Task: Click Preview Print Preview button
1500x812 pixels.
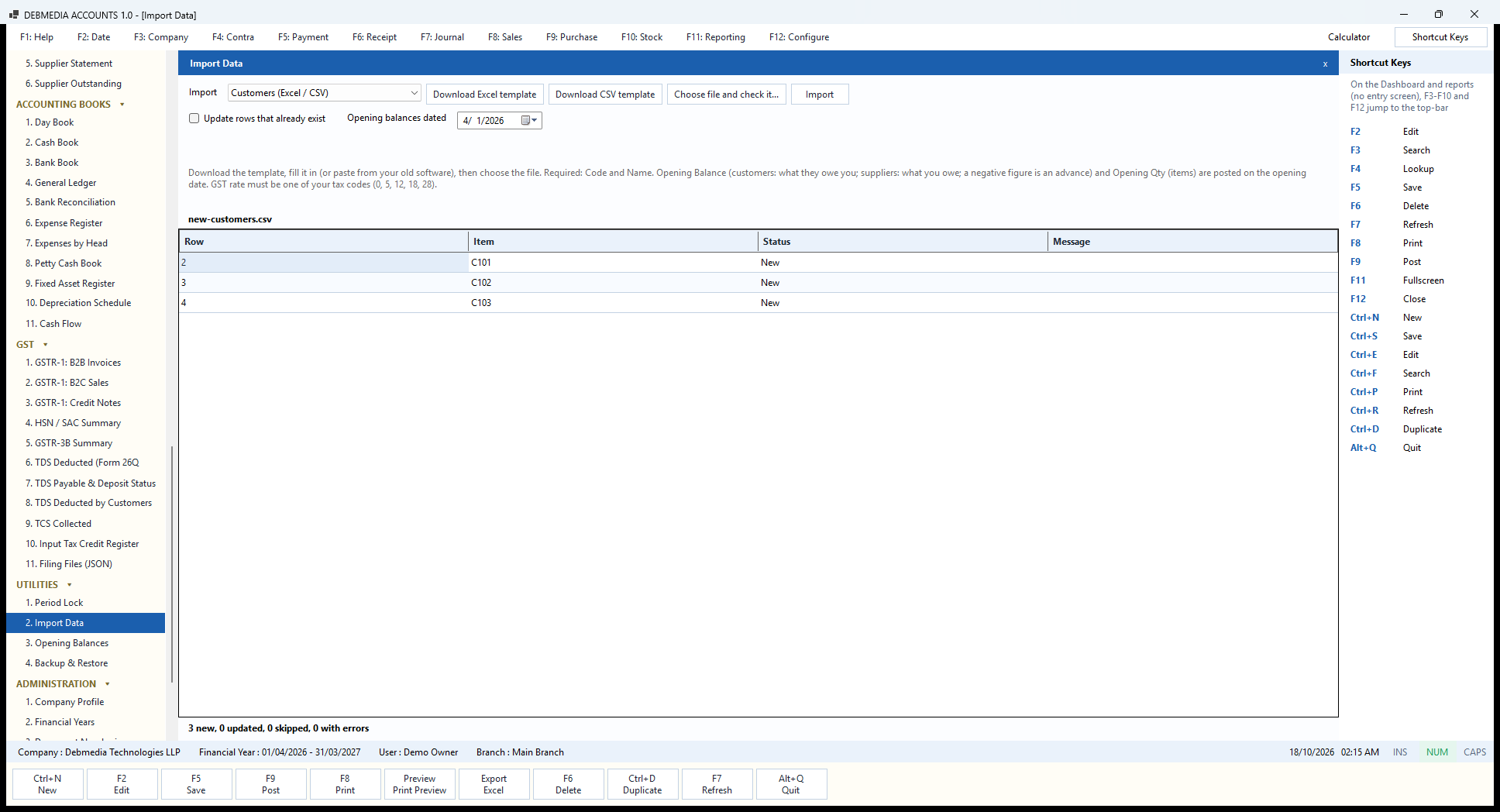Action: click(x=419, y=784)
